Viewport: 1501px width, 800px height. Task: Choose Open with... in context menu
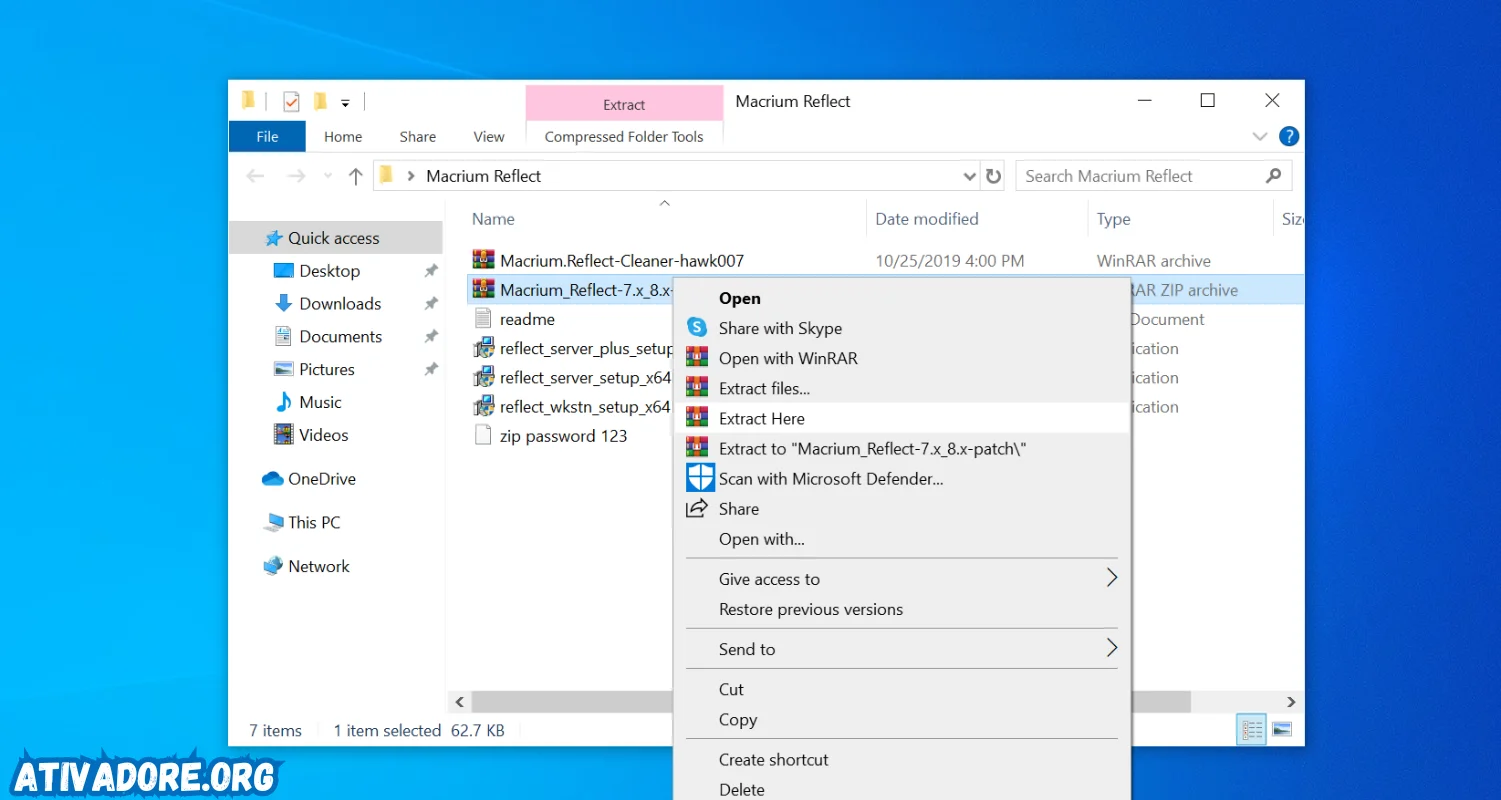904,539
